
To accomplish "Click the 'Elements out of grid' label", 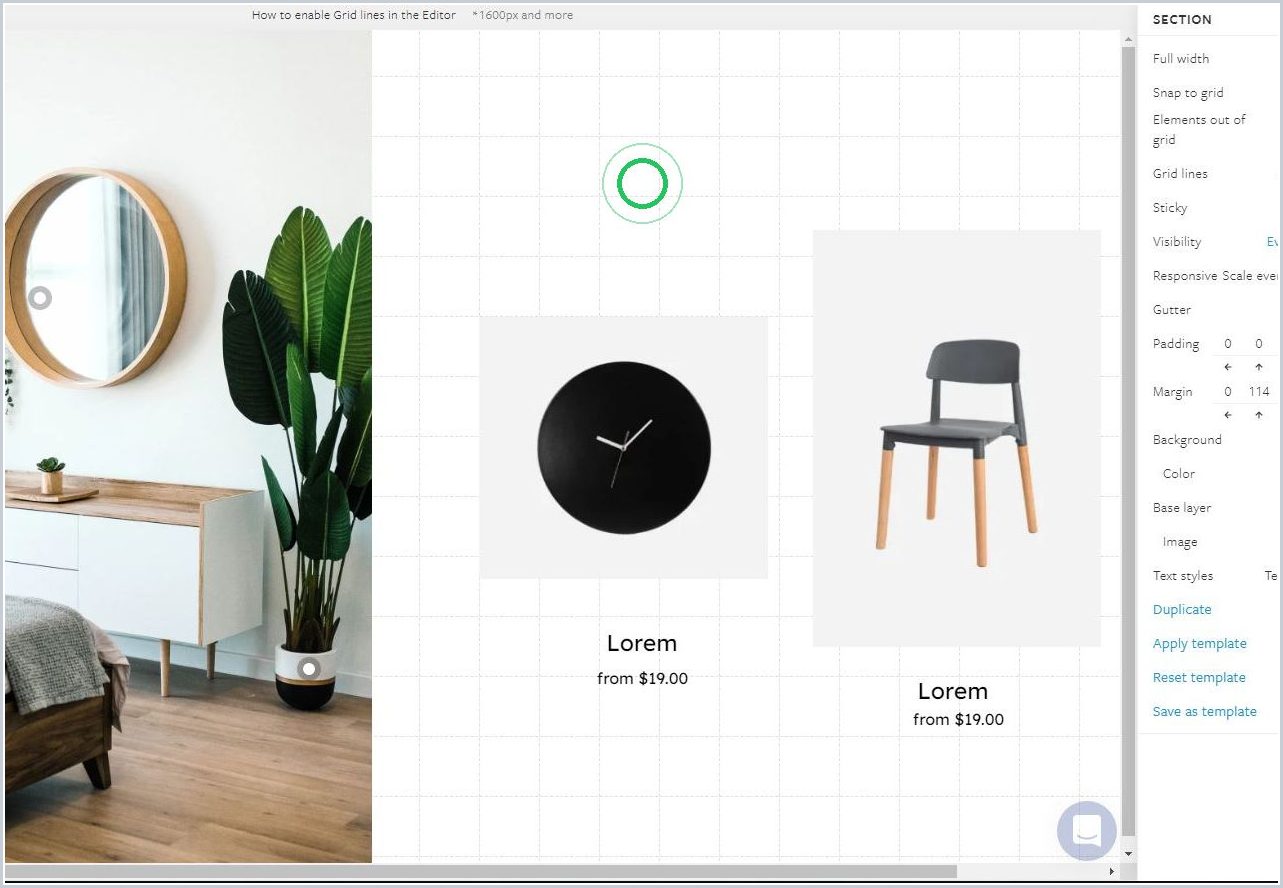I will pyautogui.click(x=1200, y=130).
